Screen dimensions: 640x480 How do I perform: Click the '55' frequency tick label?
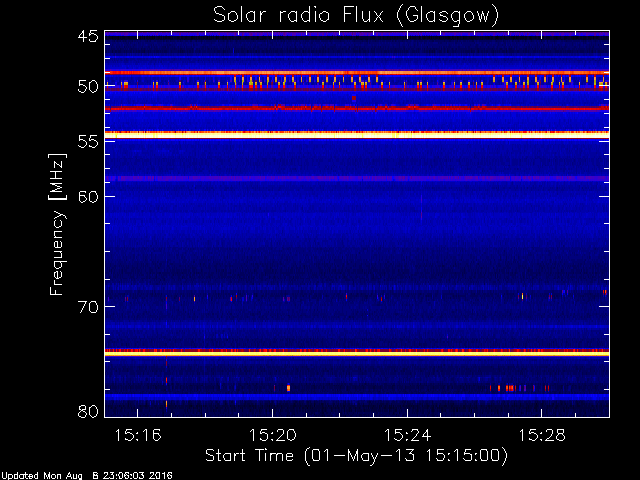(x=88, y=142)
